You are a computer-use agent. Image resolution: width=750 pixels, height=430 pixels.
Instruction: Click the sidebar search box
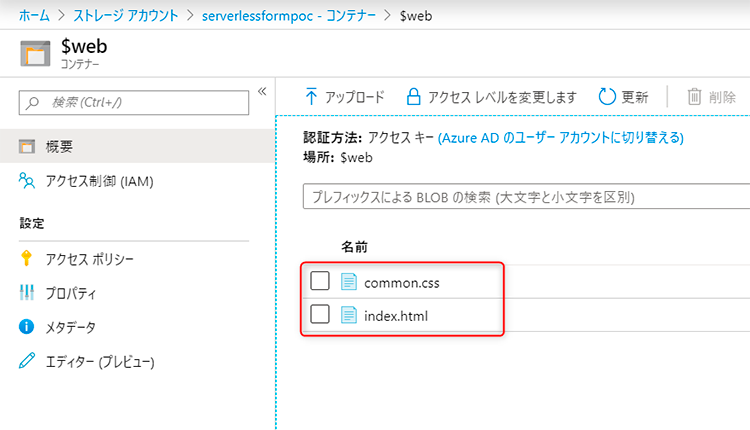point(134,102)
